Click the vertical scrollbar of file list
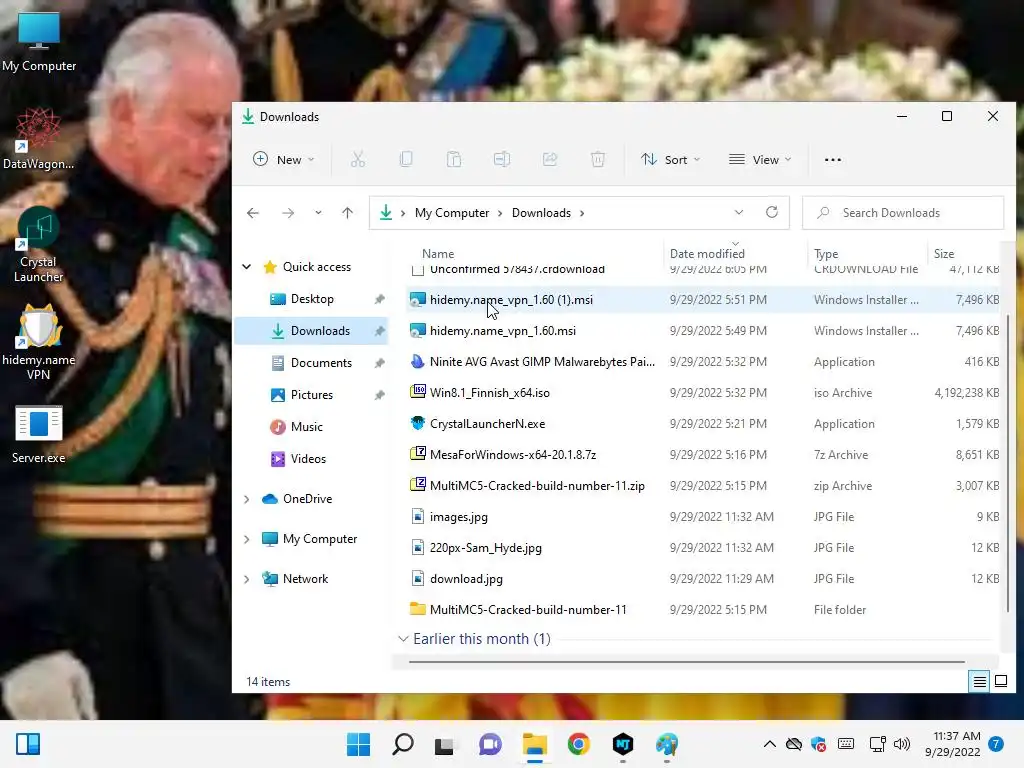Image resolution: width=1024 pixels, height=768 pixels. (x=1008, y=464)
